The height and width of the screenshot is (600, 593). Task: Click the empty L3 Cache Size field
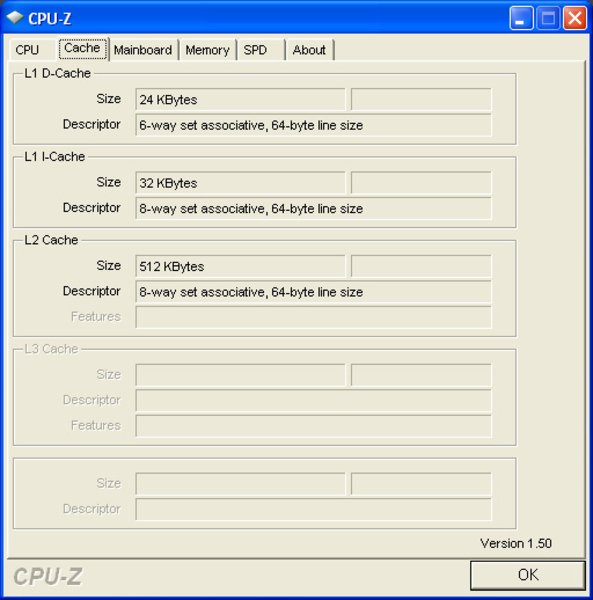point(240,375)
